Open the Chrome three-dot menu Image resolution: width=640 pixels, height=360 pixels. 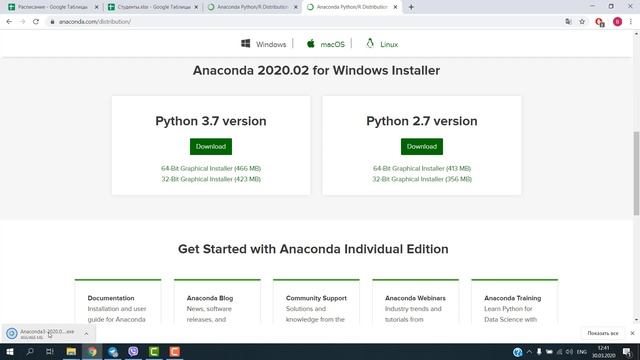pyautogui.click(x=631, y=22)
